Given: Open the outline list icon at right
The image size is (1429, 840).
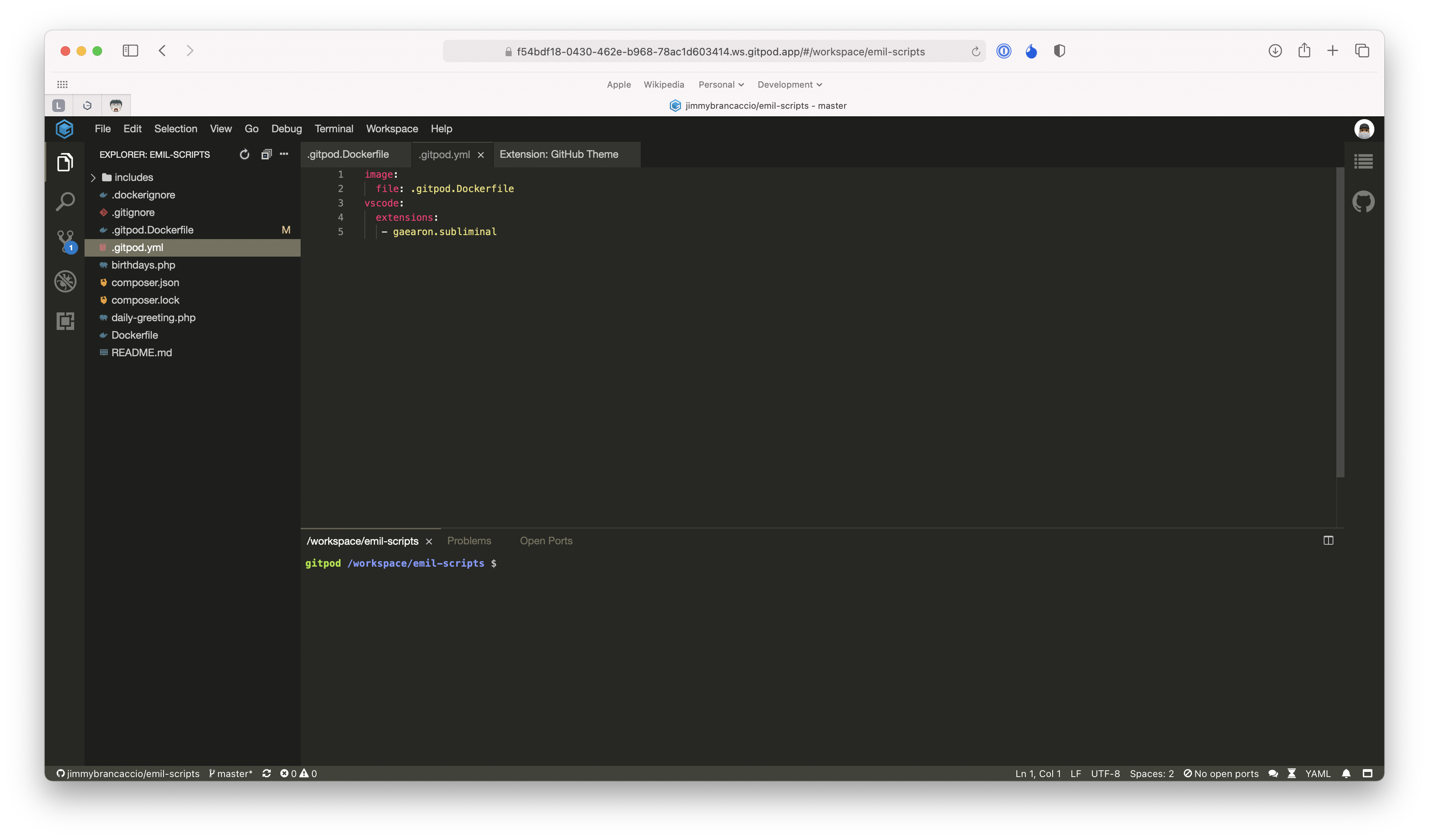Looking at the screenshot, I should click(x=1363, y=161).
